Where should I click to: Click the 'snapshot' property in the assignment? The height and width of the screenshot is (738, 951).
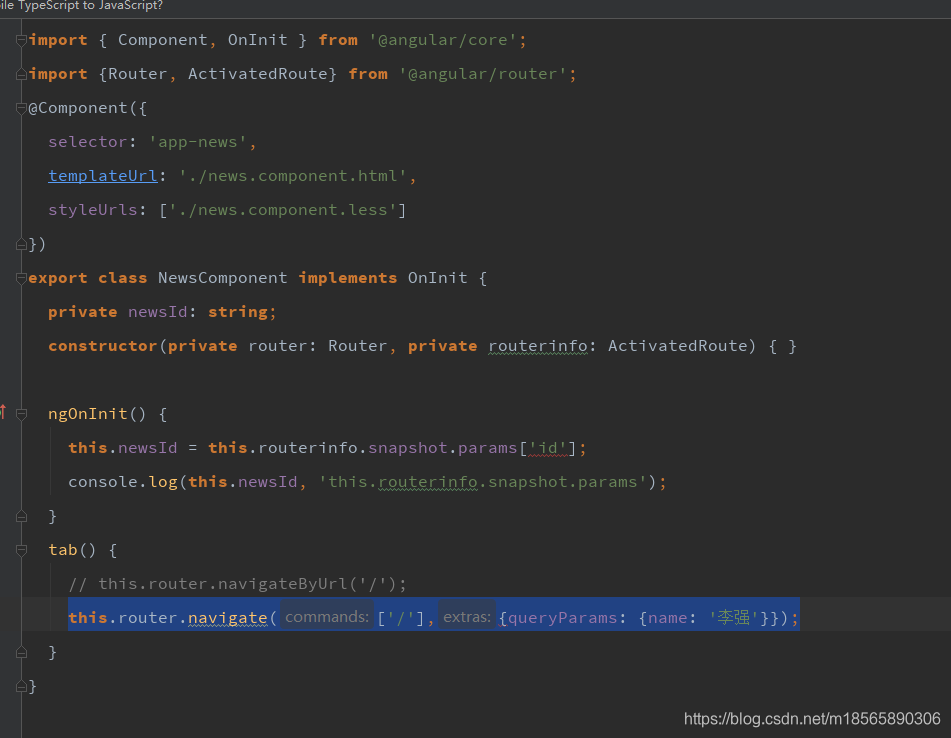pos(408,448)
